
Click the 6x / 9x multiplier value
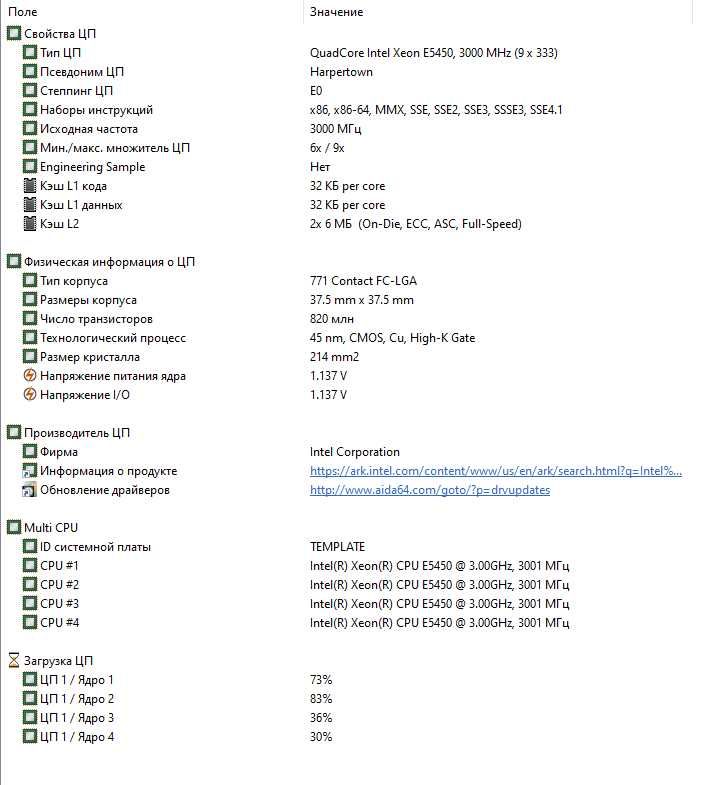[327, 148]
